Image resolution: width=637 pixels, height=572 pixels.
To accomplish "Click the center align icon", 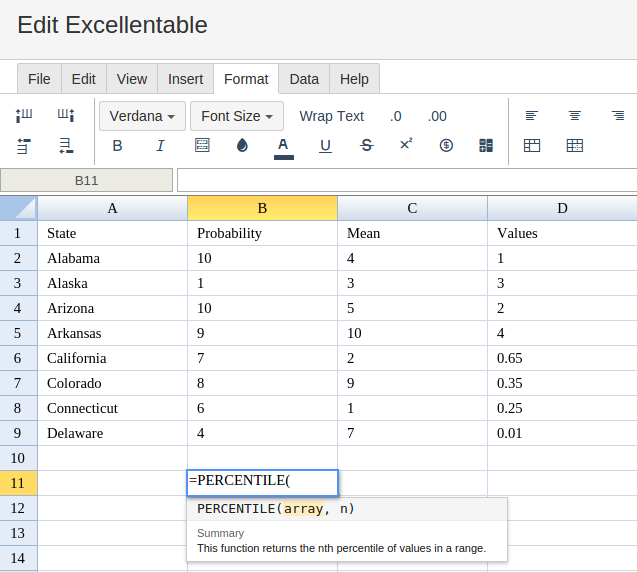I will click(x=575, y=116).
